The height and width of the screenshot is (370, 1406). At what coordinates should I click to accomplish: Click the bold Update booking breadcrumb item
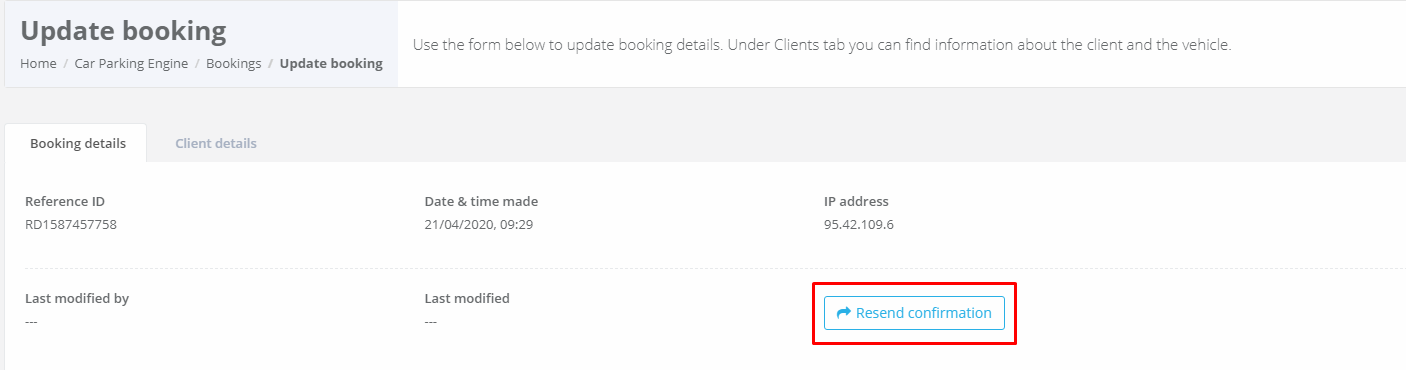click(x=331, y=63)
